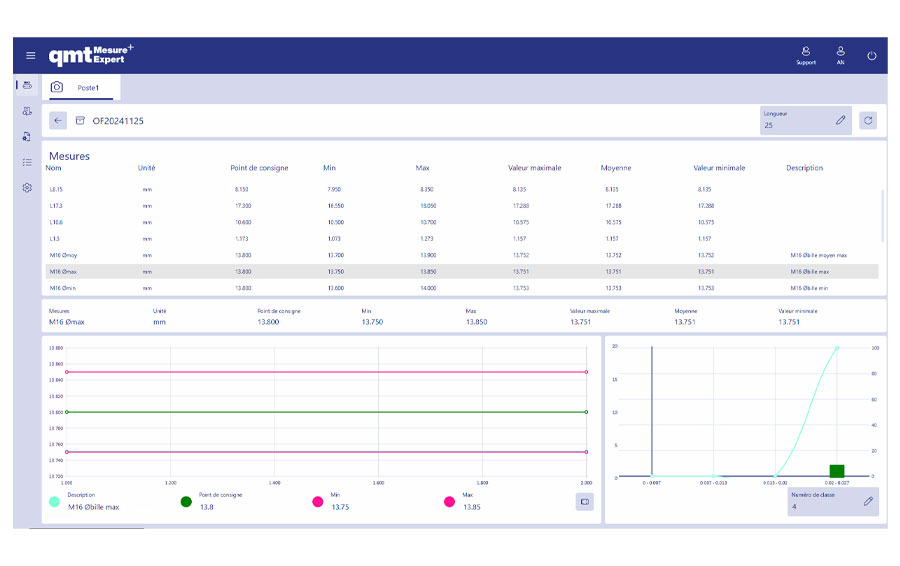Edit Numéro de classe with pencil icon
The height and width of the screenshot is (566, 900).
point(868,501)
